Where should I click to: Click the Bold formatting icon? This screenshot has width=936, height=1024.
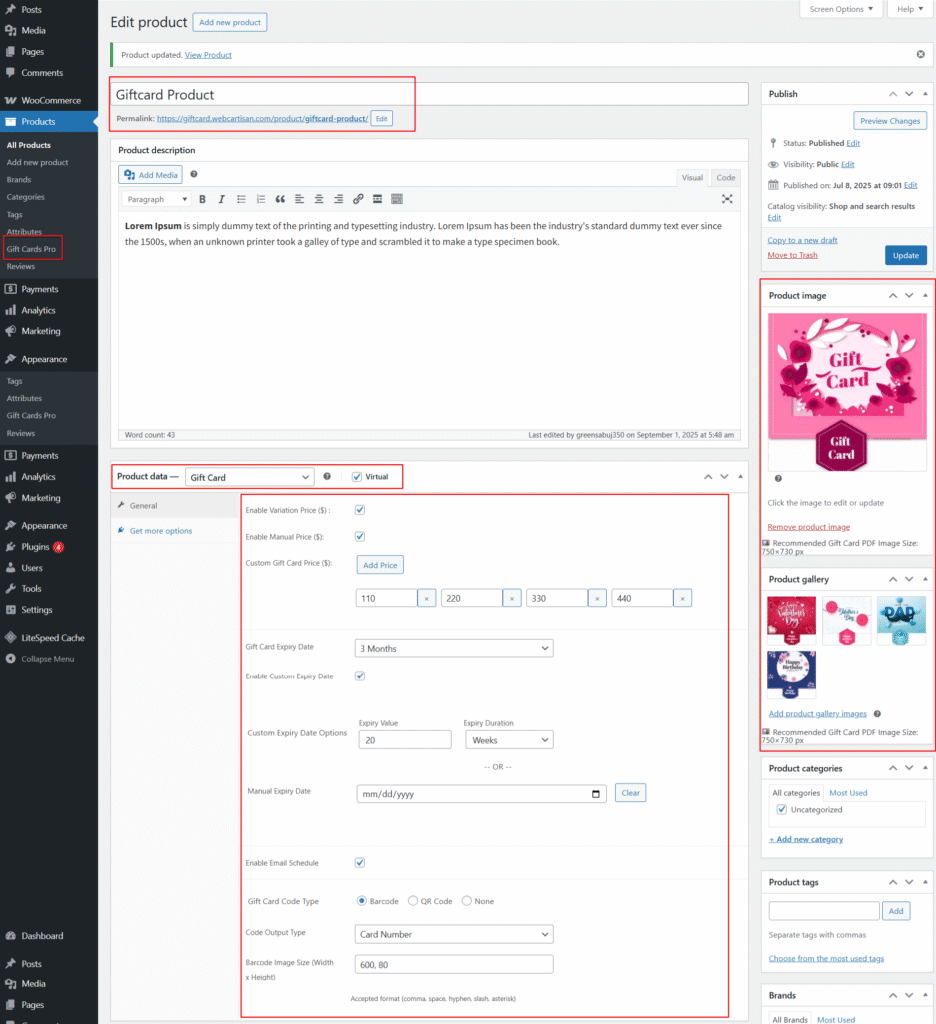[x=203, y=199]
